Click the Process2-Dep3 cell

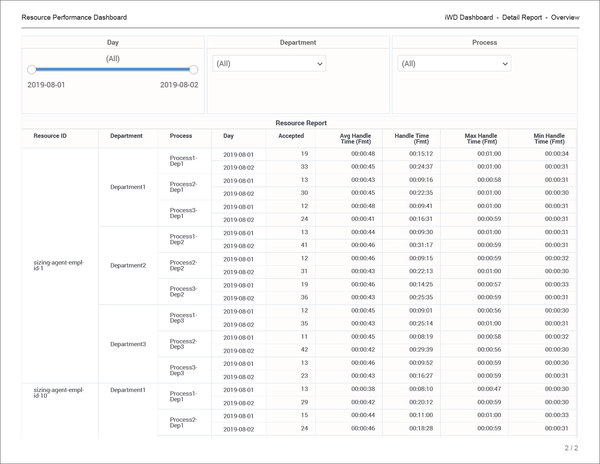tap(184, 344)
